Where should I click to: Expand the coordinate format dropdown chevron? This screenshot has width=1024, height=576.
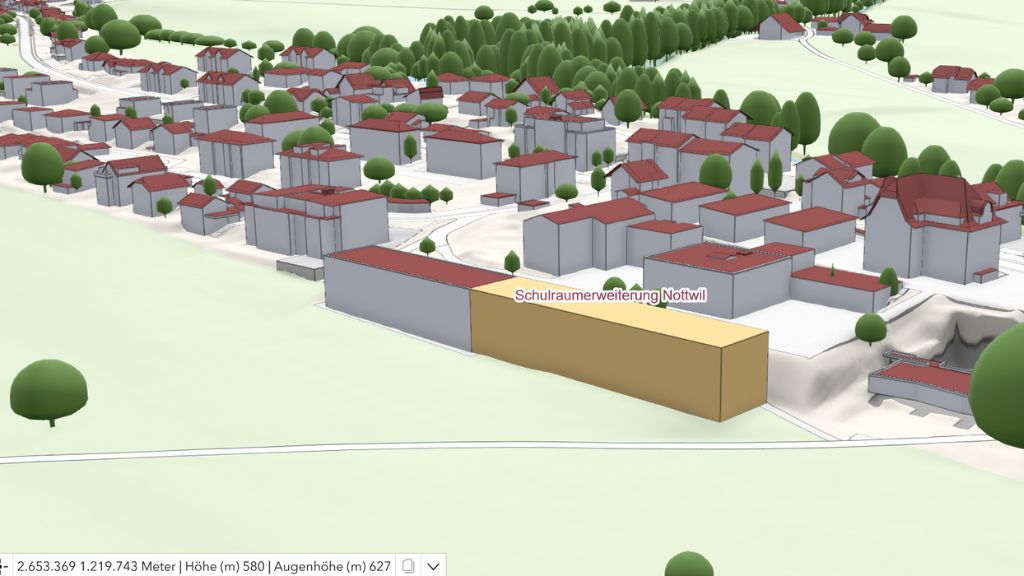click(x=434, y=566)
